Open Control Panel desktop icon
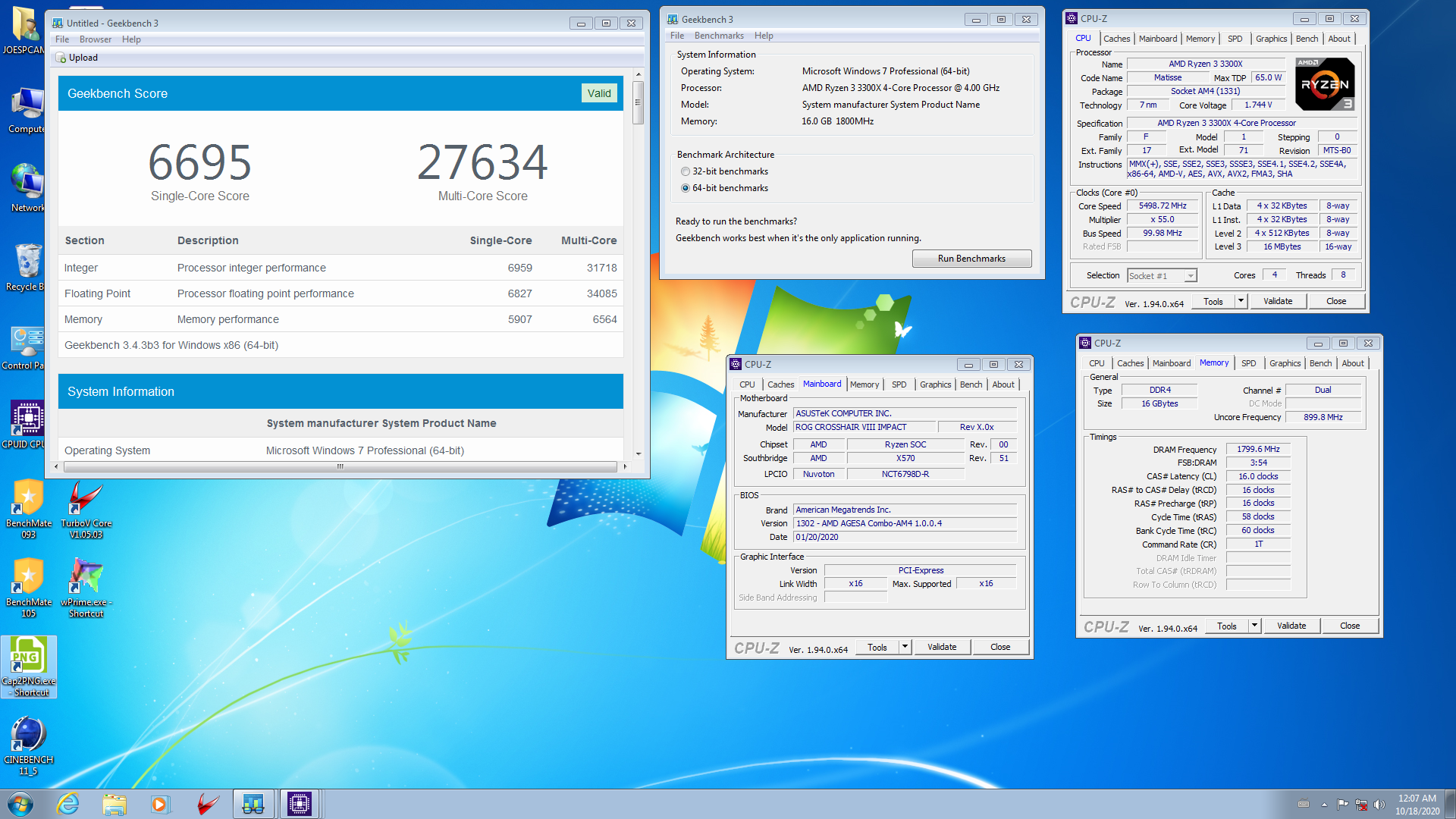The image size is (1456, 819). [27, 346]
